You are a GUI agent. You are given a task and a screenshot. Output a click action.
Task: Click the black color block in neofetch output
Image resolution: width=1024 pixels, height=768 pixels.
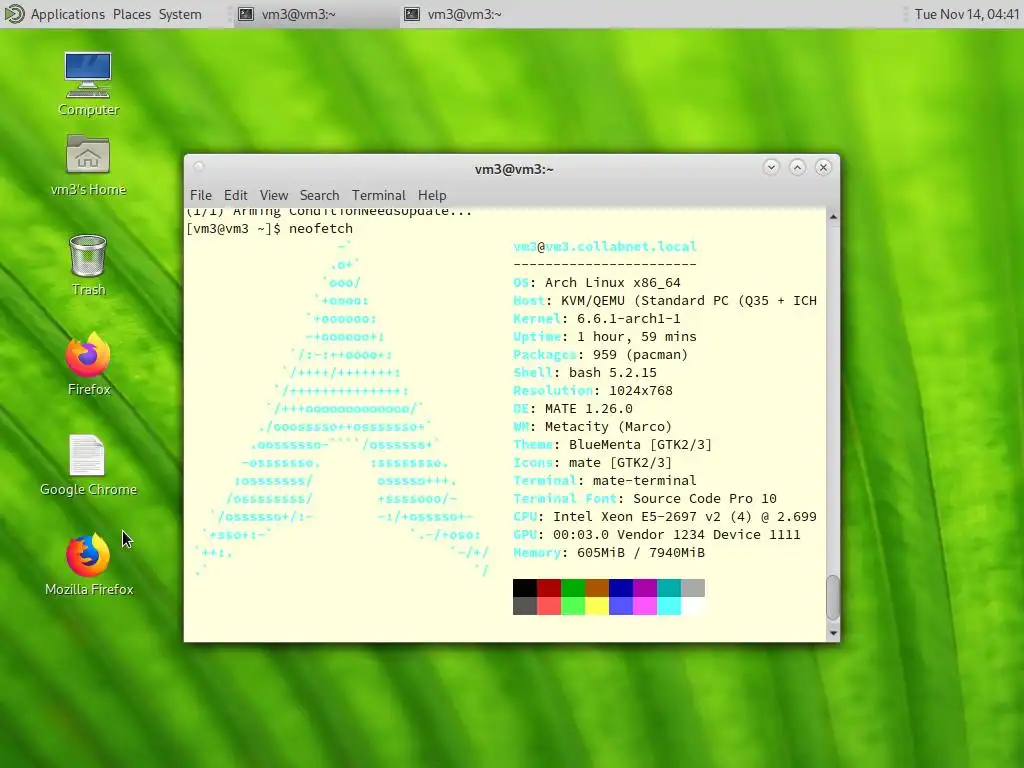click(x=524, y=588)
